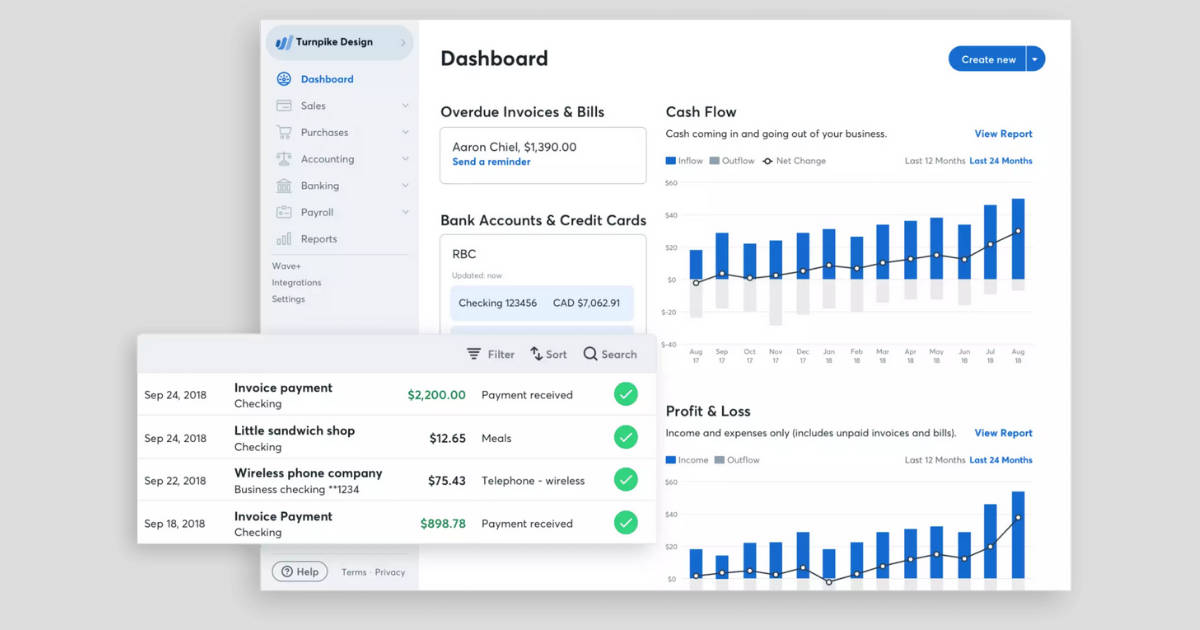Switch Cash Flow to Last 12 Months
Viewport: 1200px width, 630px height.
pos(936,160)
